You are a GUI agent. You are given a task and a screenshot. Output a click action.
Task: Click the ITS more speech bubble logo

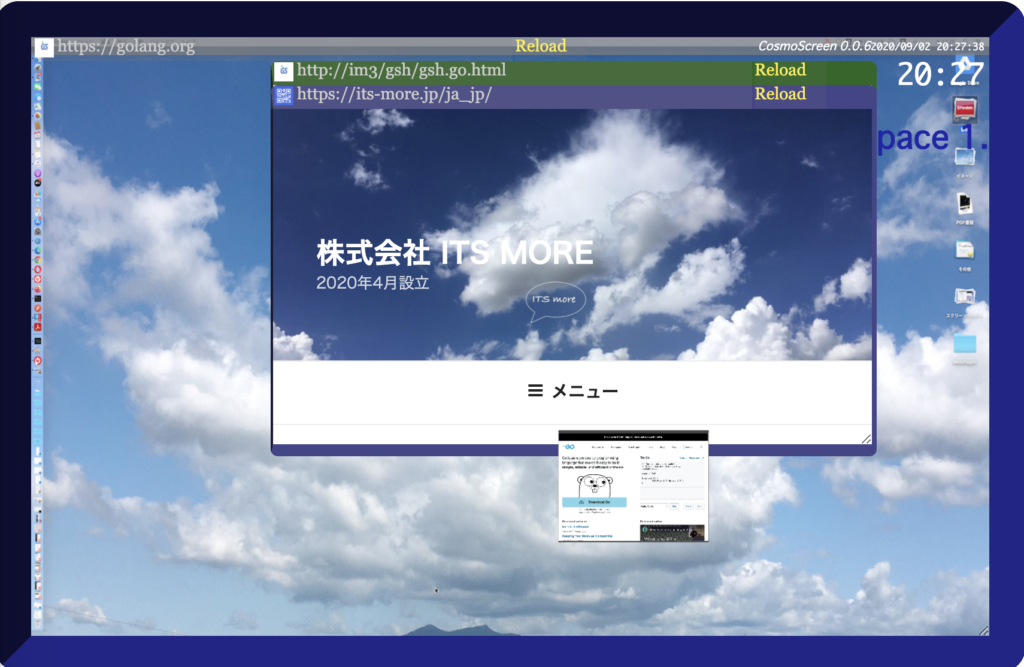point(556,301)
